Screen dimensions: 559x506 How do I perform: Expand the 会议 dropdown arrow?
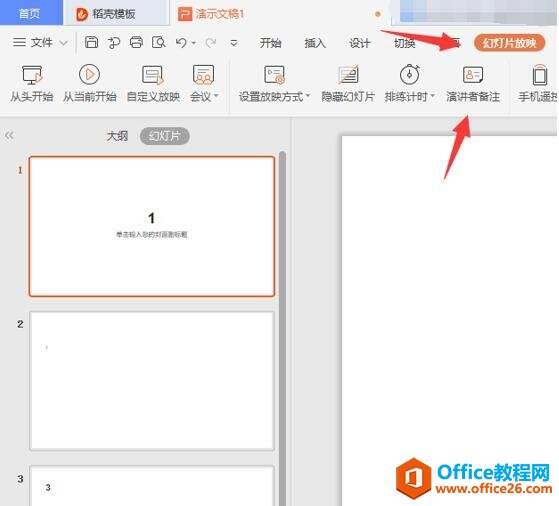[216, 96]
